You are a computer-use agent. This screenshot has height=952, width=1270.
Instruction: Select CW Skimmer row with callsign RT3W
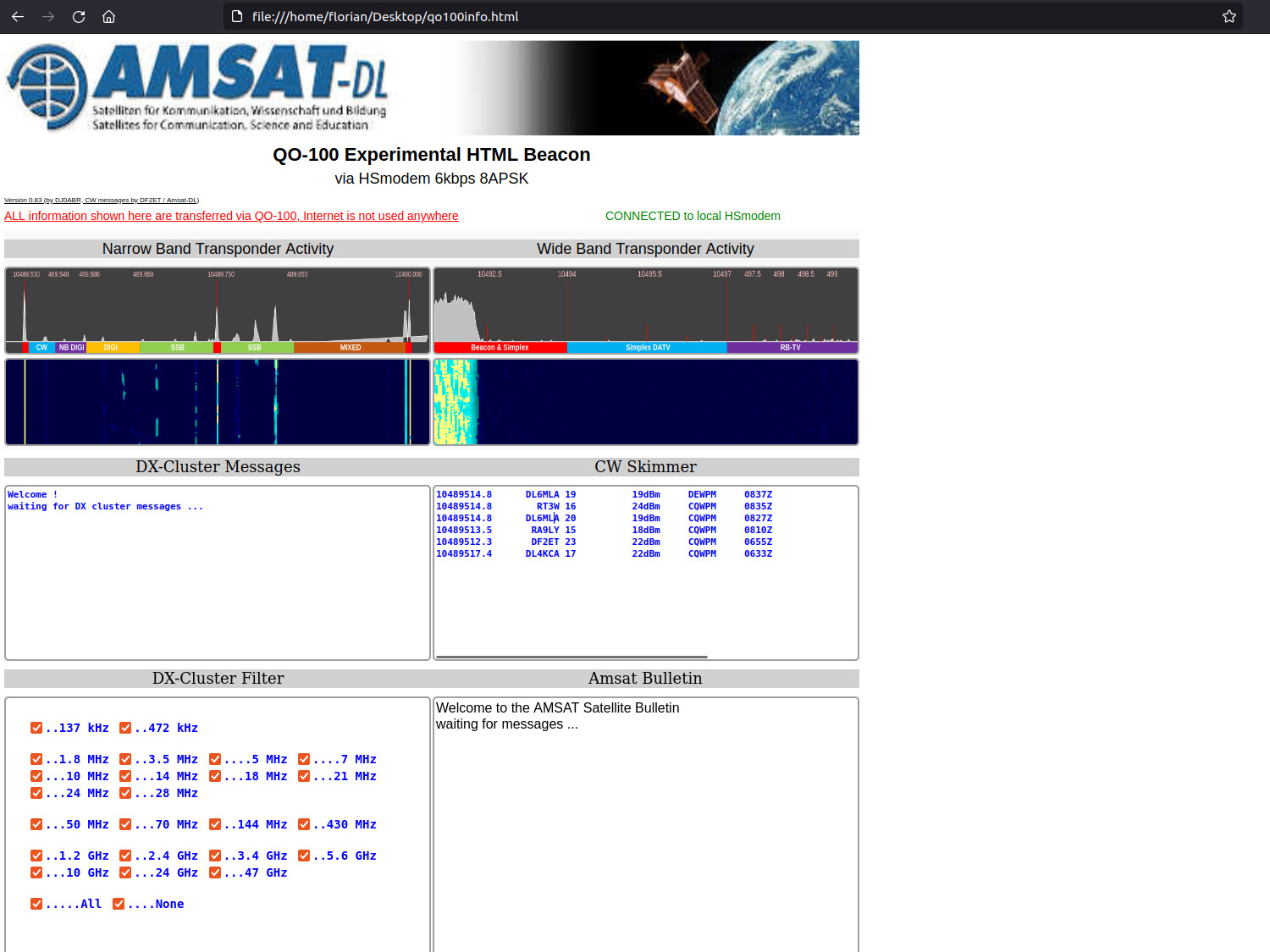[604, 507]
